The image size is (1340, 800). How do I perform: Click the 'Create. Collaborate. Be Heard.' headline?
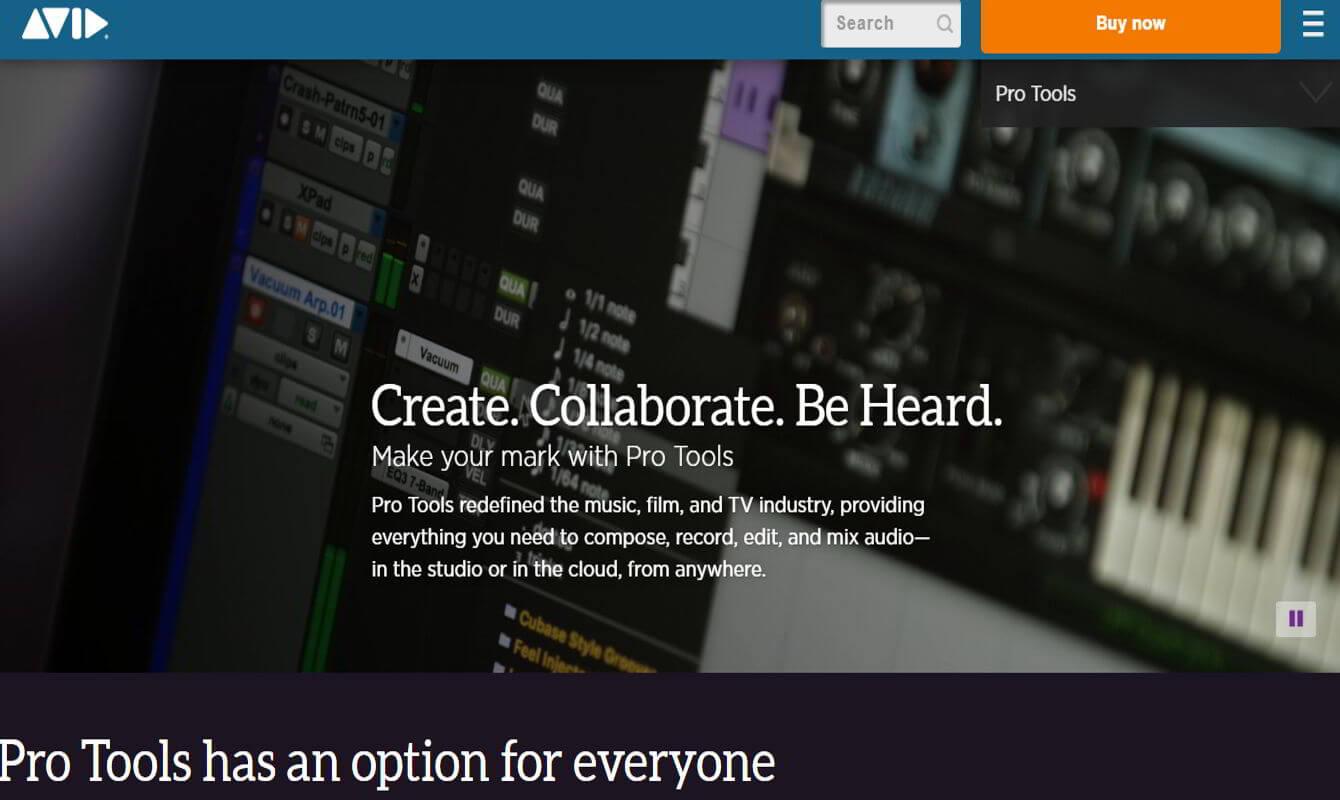(x=686, y=405)
